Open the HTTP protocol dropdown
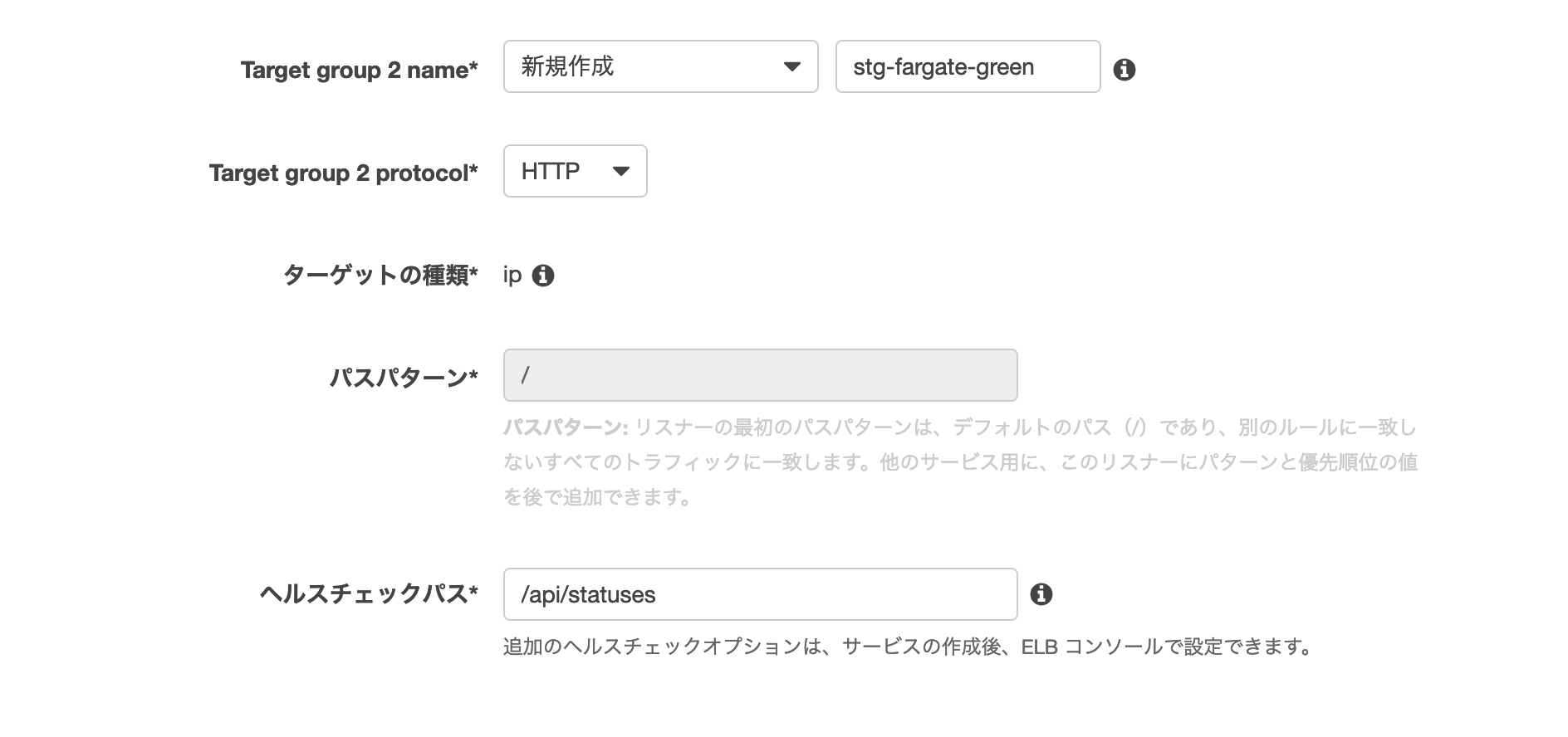The width and height of the screenshot is (1568, 737). 575,171
